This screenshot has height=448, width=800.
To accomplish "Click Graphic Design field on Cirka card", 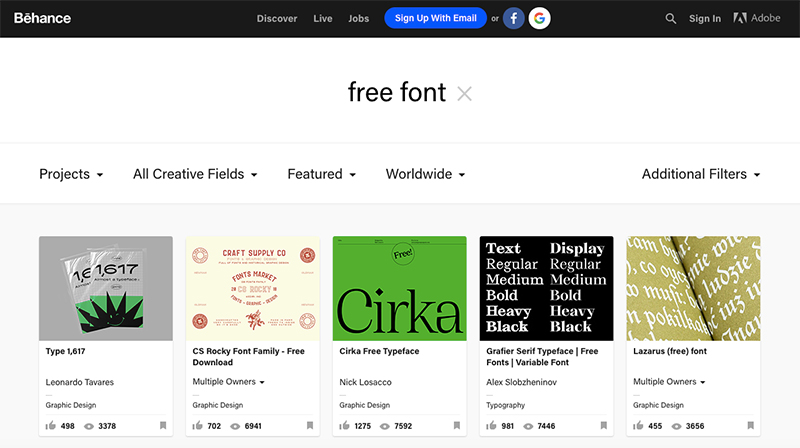I will [x=365, y=405].
